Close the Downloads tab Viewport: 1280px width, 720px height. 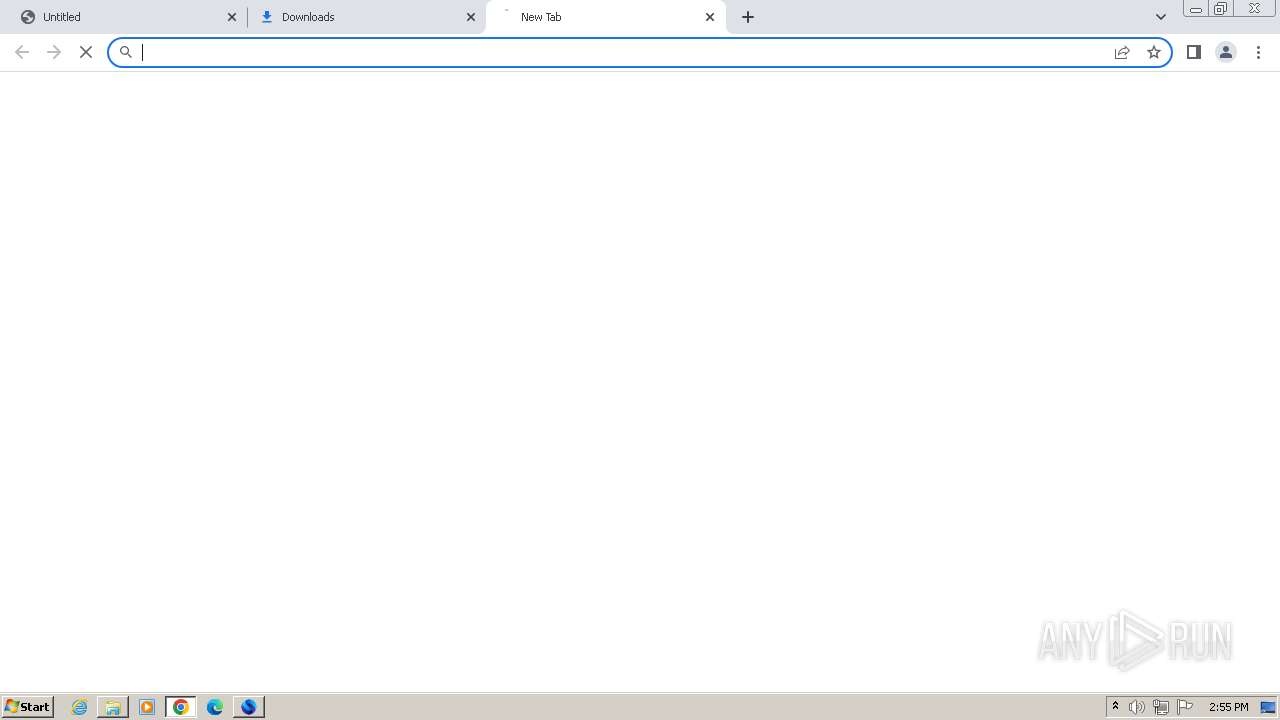click(x=471, y=17)
